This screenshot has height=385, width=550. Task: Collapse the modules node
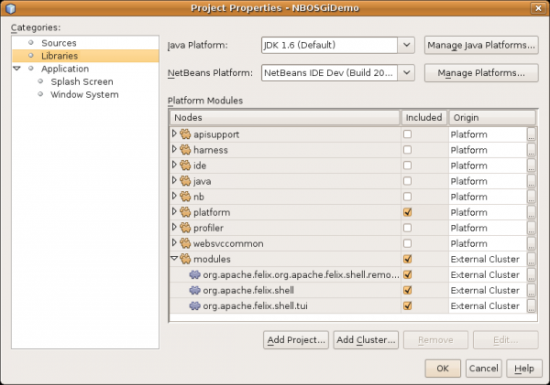[x=174, y=258]
